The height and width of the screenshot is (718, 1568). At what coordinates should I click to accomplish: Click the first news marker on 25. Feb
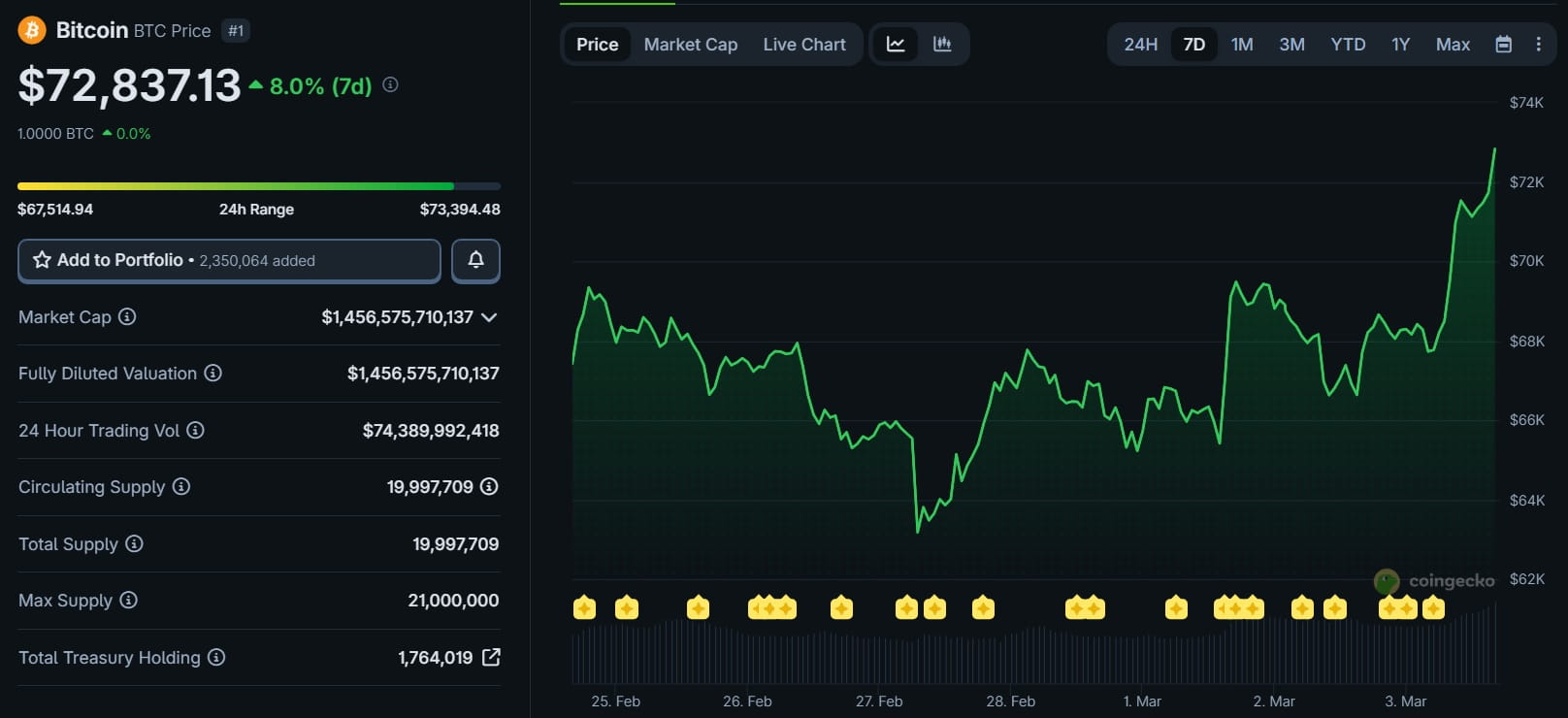(x=584, y=608)
